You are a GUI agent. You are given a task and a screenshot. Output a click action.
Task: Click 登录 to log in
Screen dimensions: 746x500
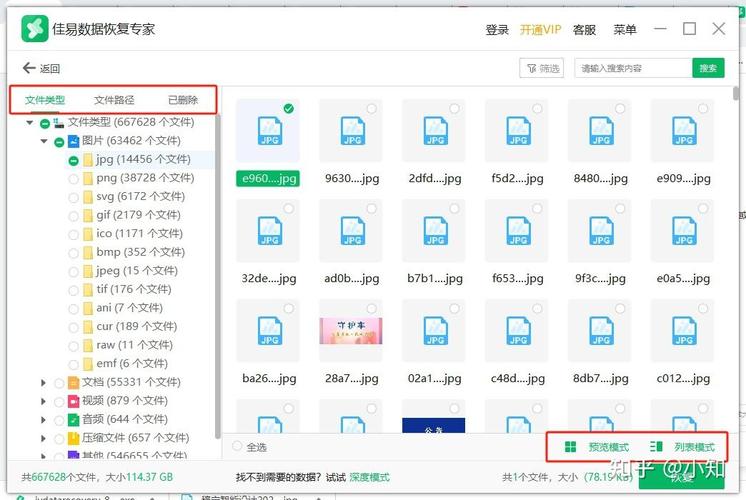pyautogui.click(x=497, y=29)
